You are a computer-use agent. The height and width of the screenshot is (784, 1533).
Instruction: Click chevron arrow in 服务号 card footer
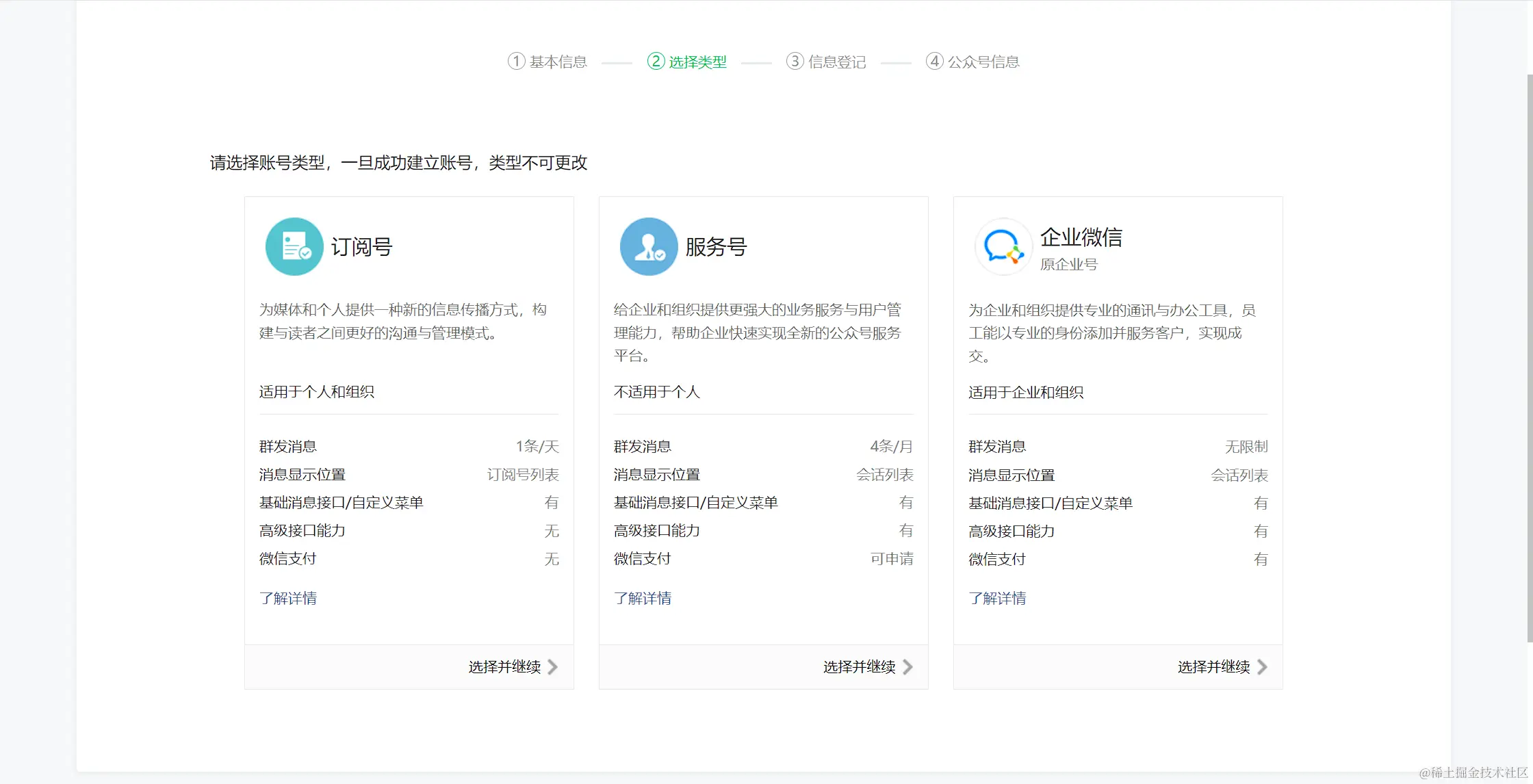907,667
